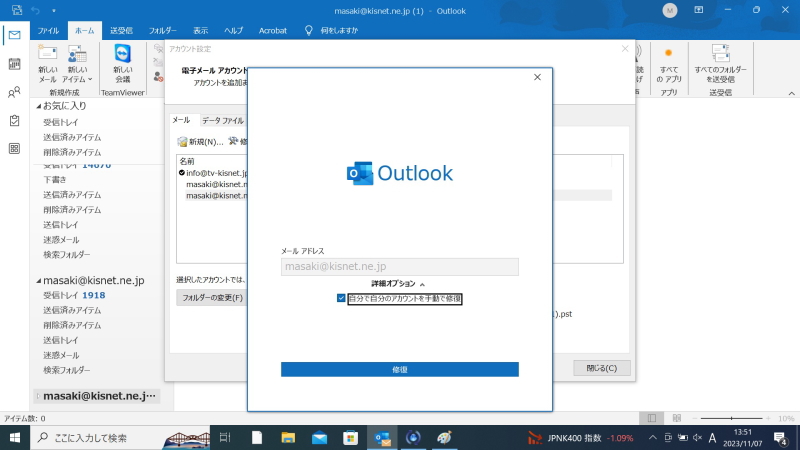Open the More Apps grid icon

click(14, 148)
